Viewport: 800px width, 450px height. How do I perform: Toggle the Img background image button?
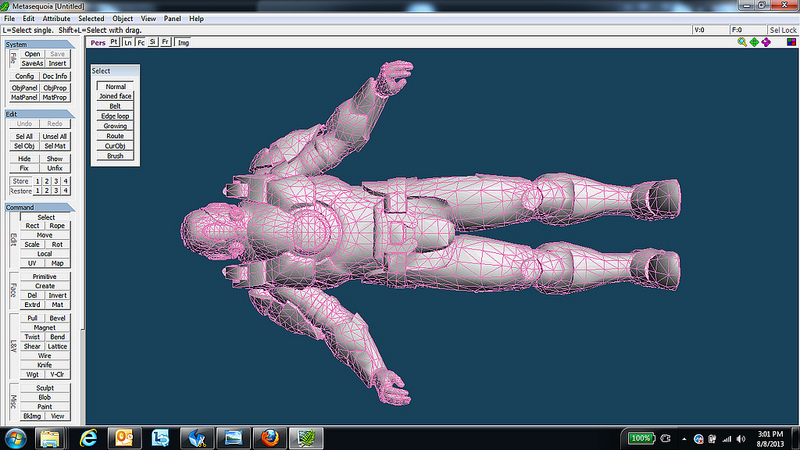point(183,42)
